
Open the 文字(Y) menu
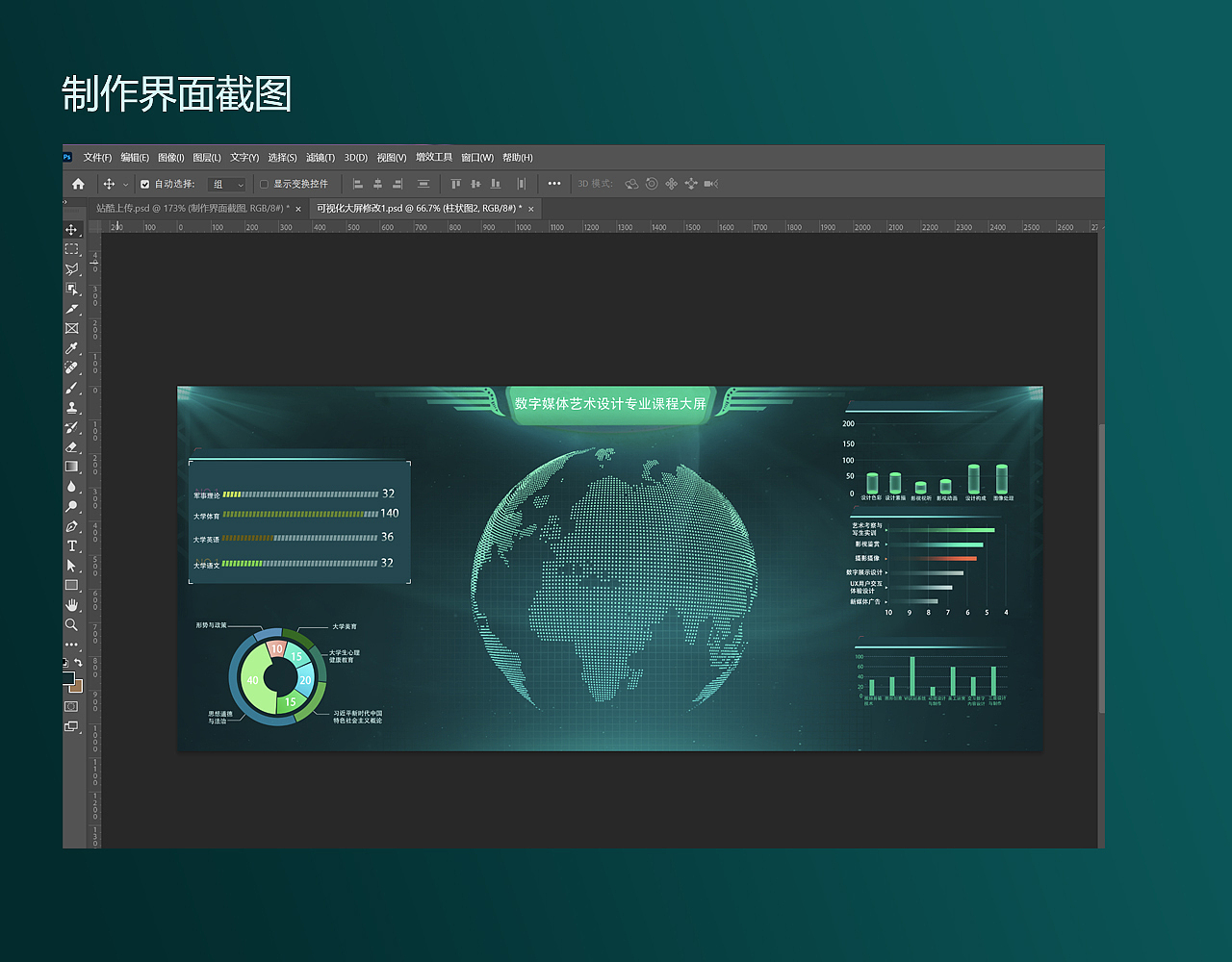pyautogui.click(x=244, y=158)
